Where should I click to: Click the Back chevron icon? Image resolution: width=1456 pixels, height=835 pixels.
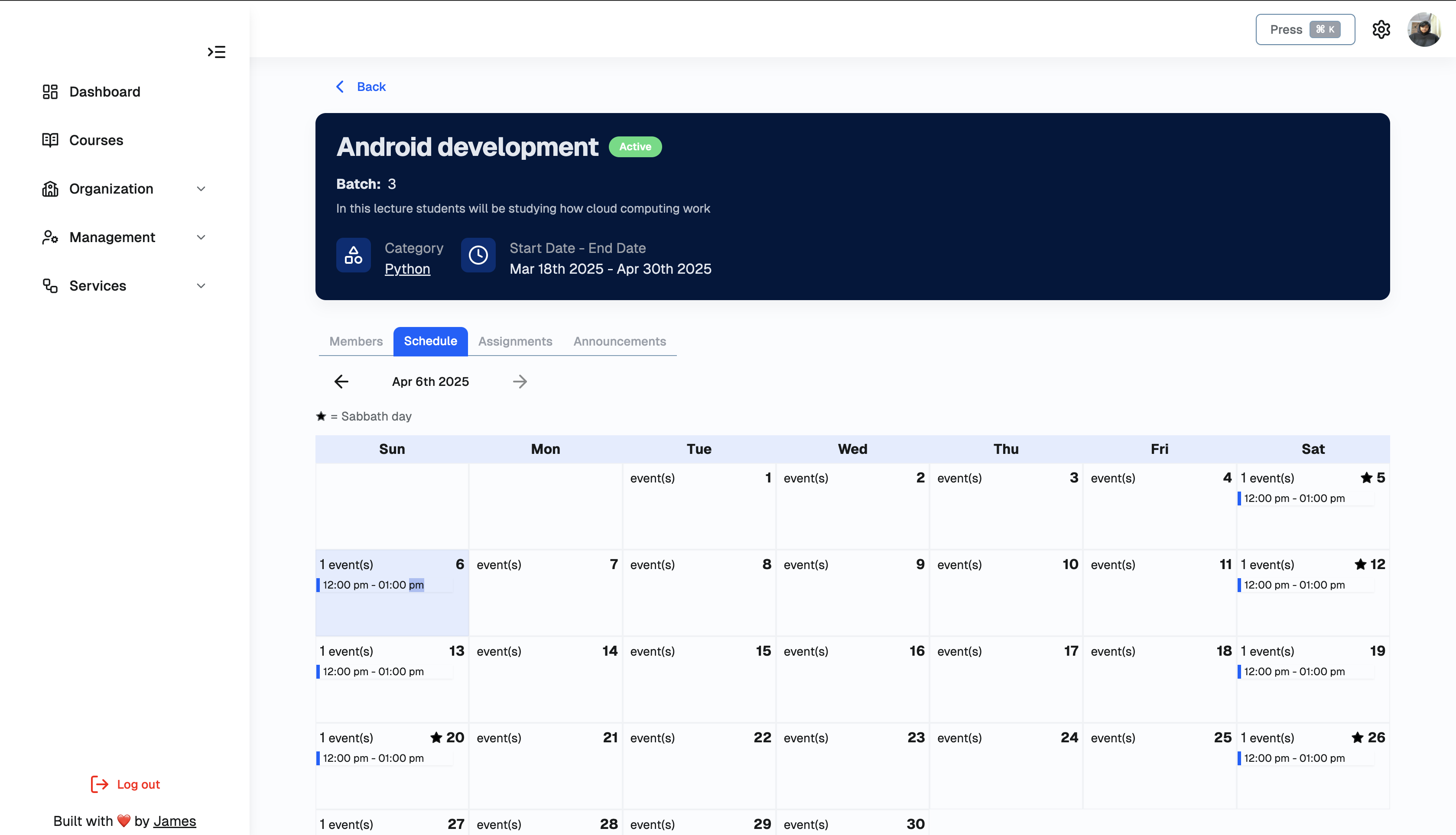340,87
